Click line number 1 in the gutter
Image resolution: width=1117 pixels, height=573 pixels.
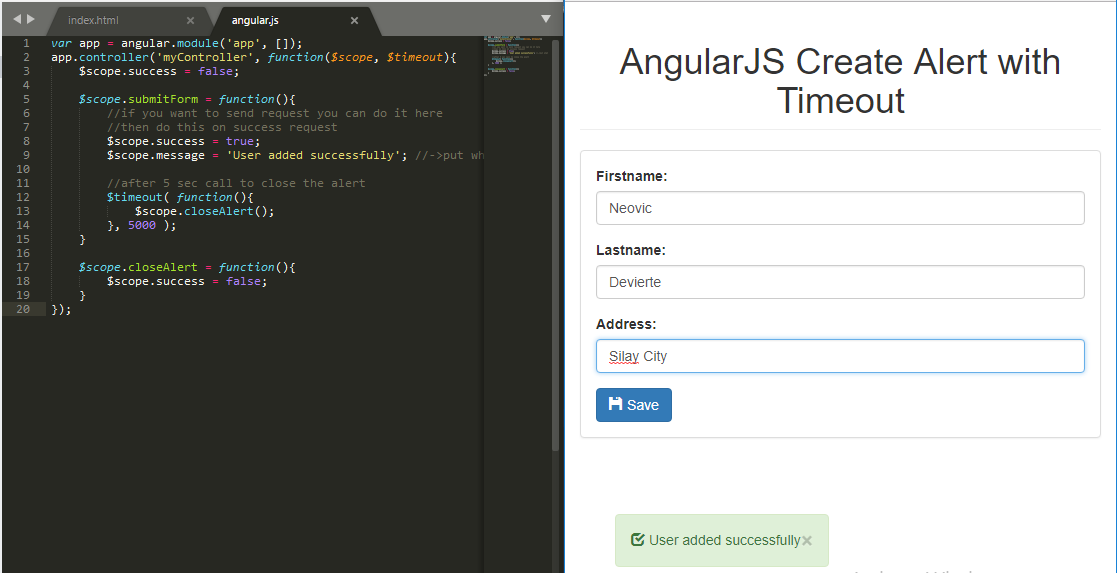(x=26, y=43)
